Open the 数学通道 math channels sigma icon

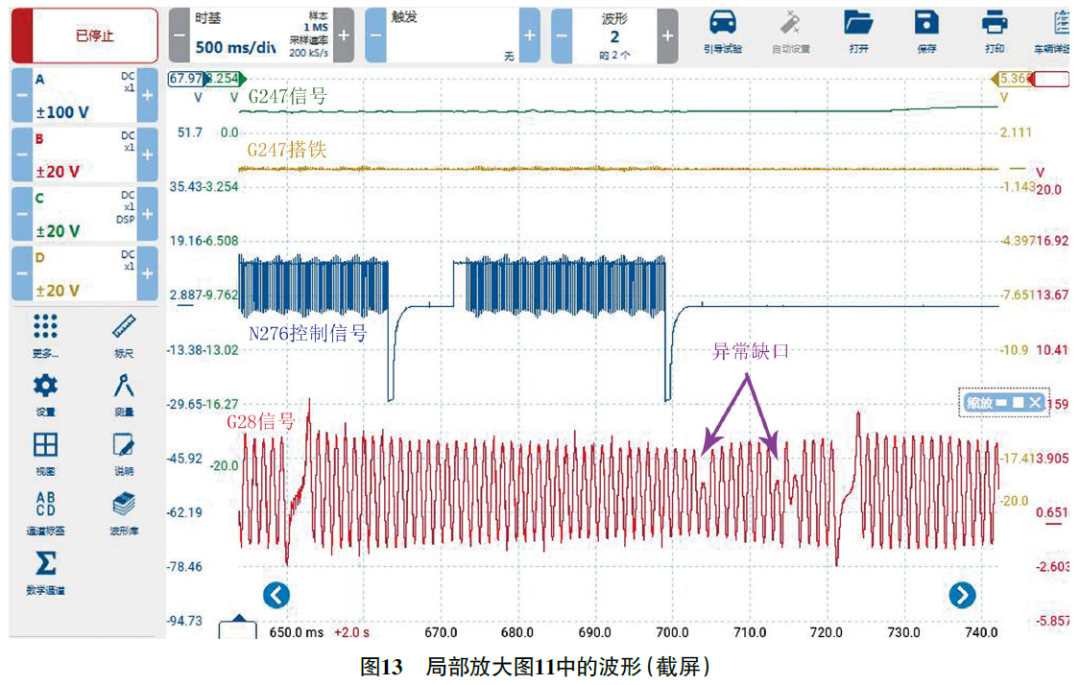[x=45, y=572]
